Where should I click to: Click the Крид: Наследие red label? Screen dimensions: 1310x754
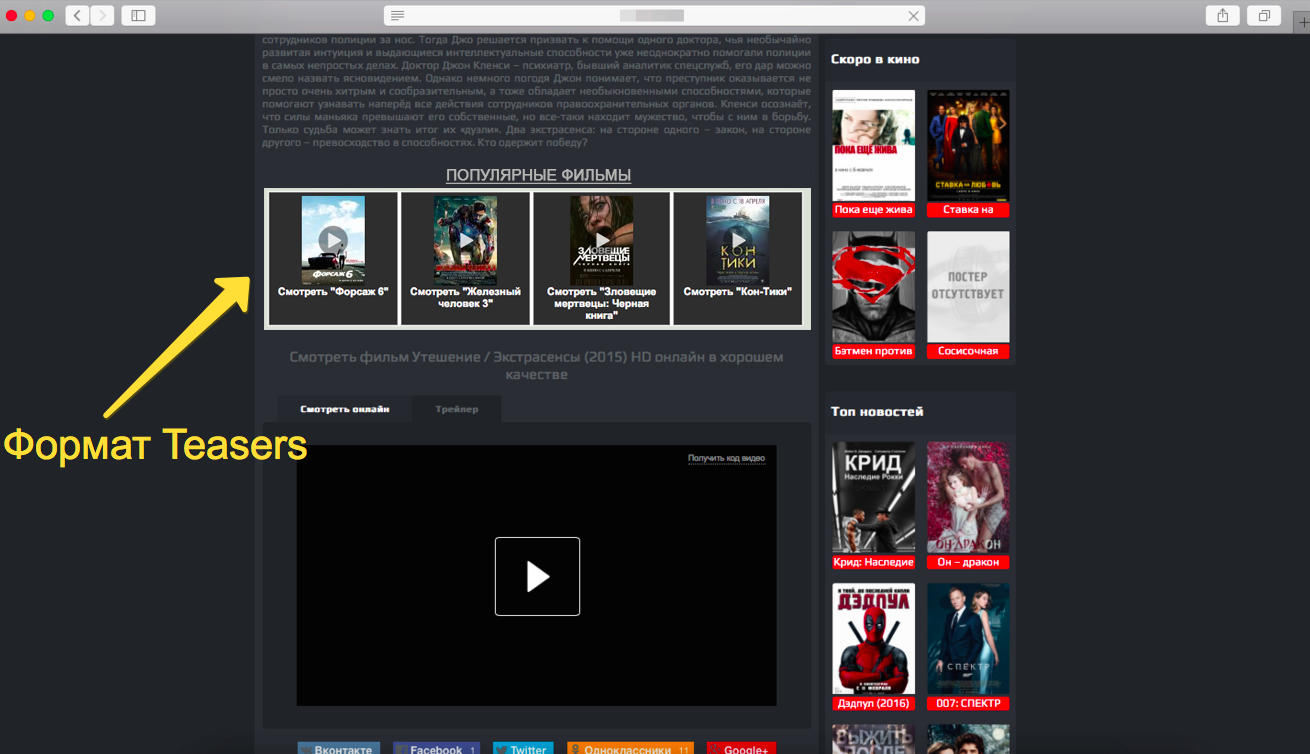(874, 562)
